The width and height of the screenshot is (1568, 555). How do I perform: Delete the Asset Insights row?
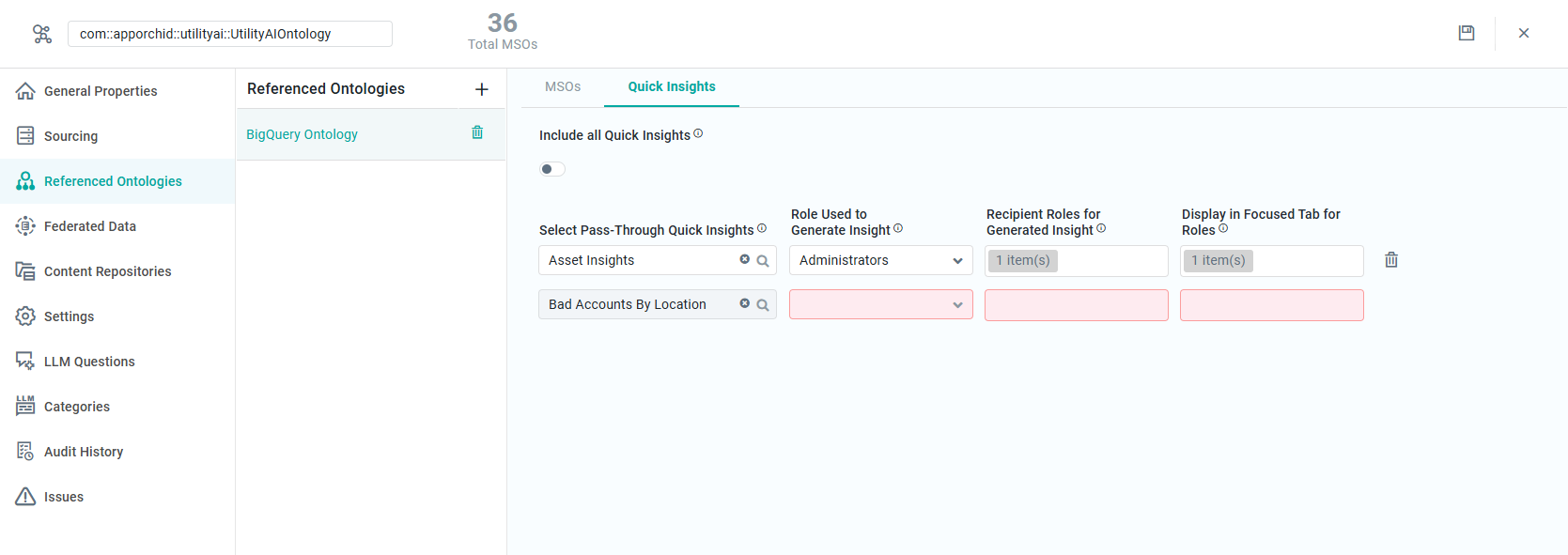1391,260
